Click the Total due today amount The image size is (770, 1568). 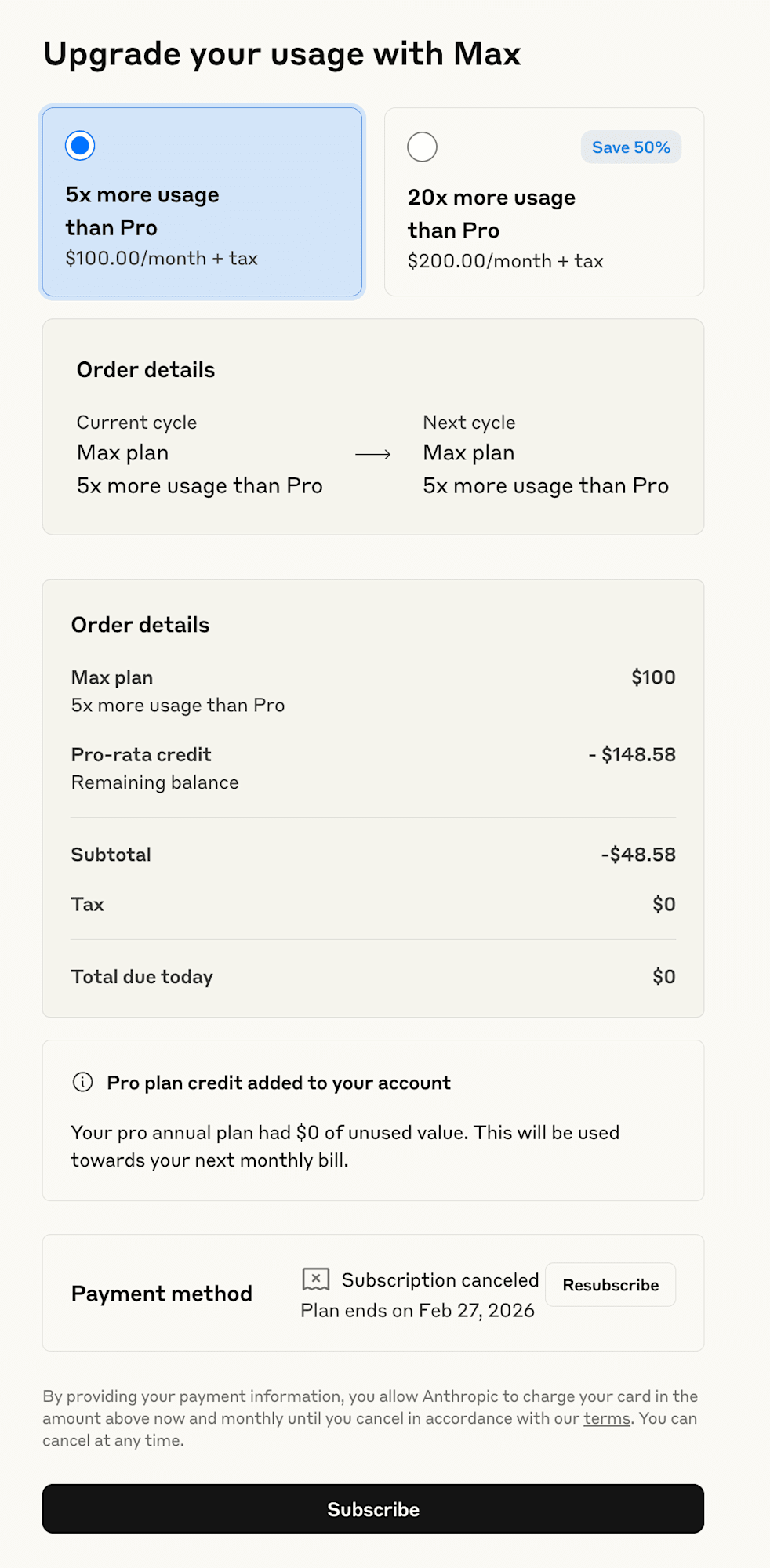664,977
